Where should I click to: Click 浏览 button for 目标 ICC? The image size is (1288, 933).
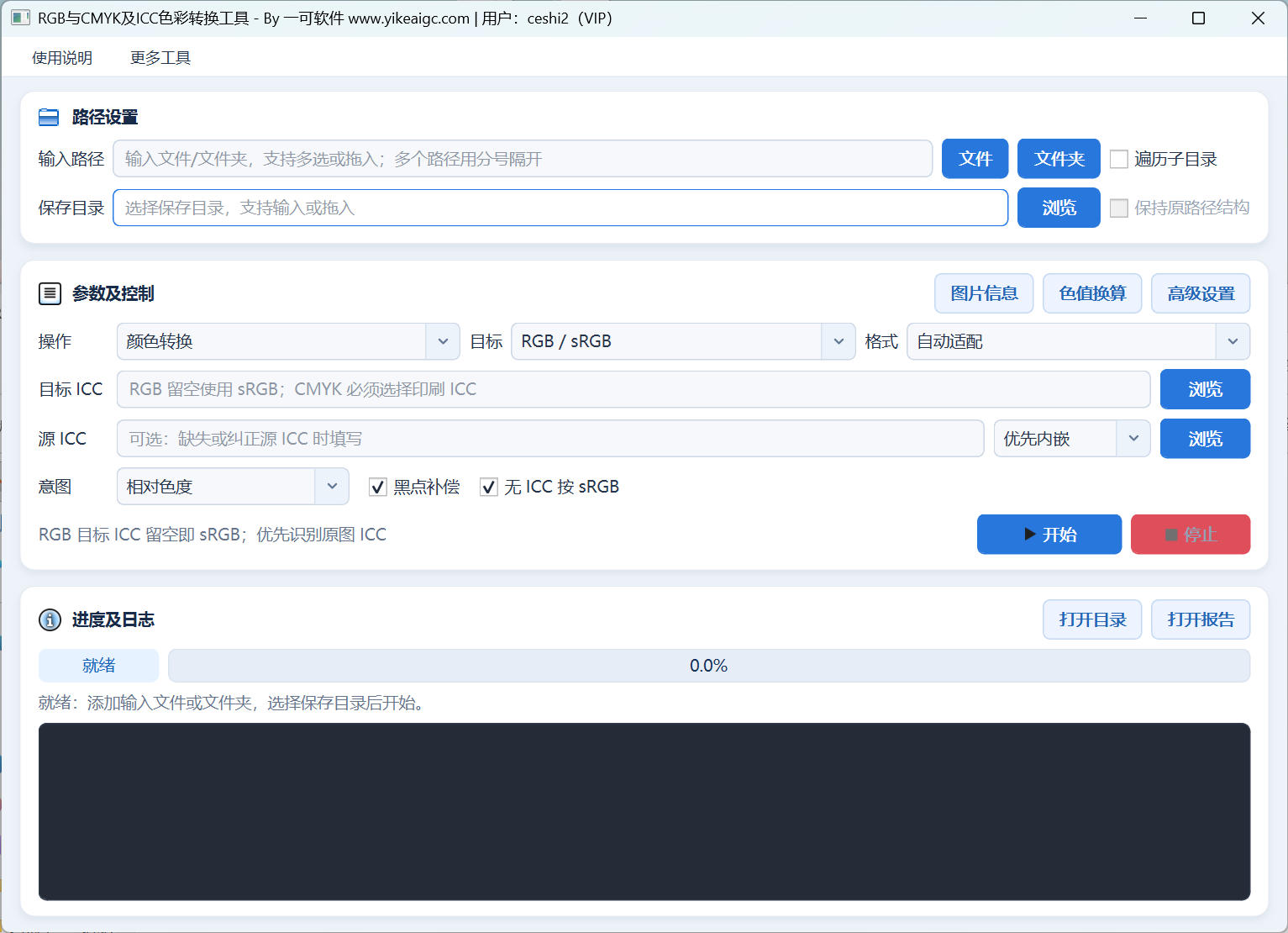[1205, 389]
